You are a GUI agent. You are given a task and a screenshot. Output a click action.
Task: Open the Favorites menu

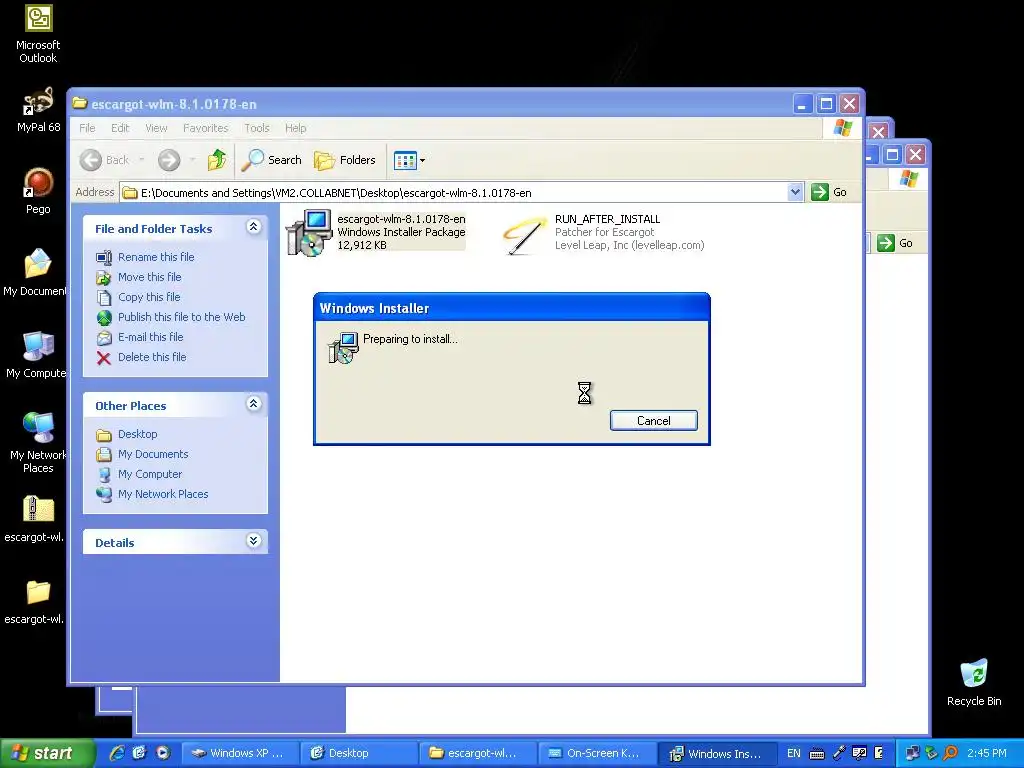pyautogui.click(x=206, y=128)
